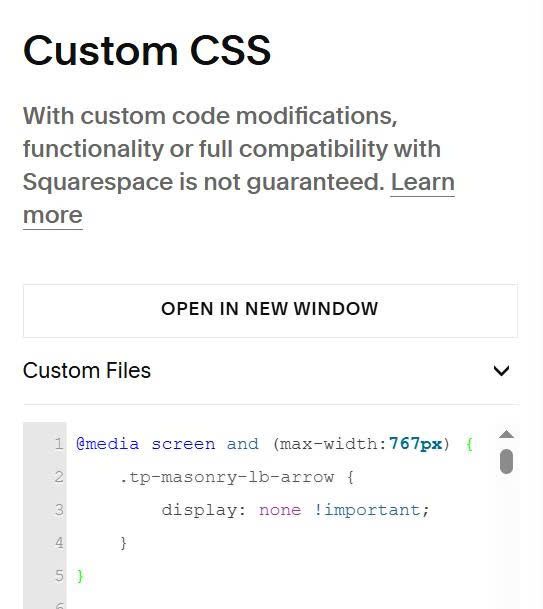Click the Custom Files section label
Image resolution: width=543 pixels, height=609 pixels.
pos(87,371)
